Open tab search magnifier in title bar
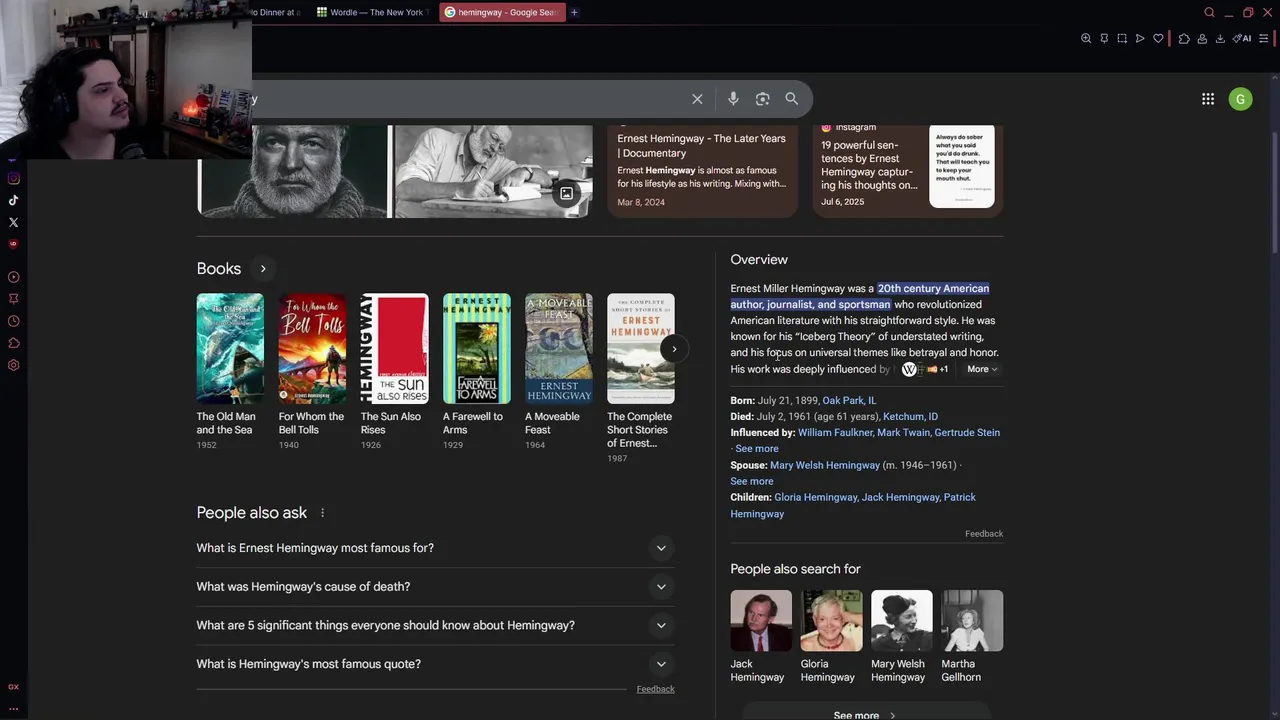This screenshot has width=1280, height=720. (1209, 12)
